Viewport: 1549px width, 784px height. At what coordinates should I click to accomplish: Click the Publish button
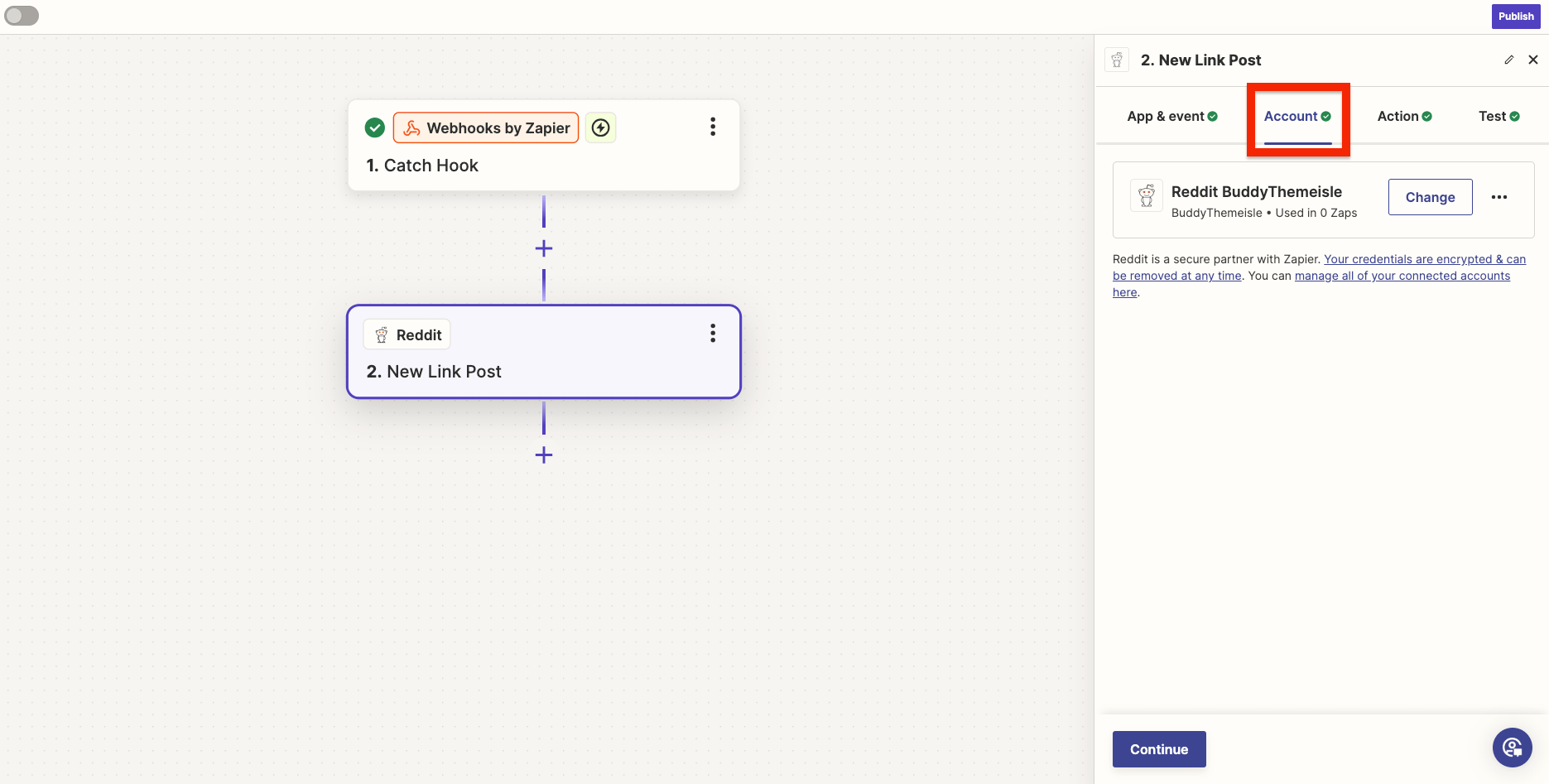[x=1515, y=17]
